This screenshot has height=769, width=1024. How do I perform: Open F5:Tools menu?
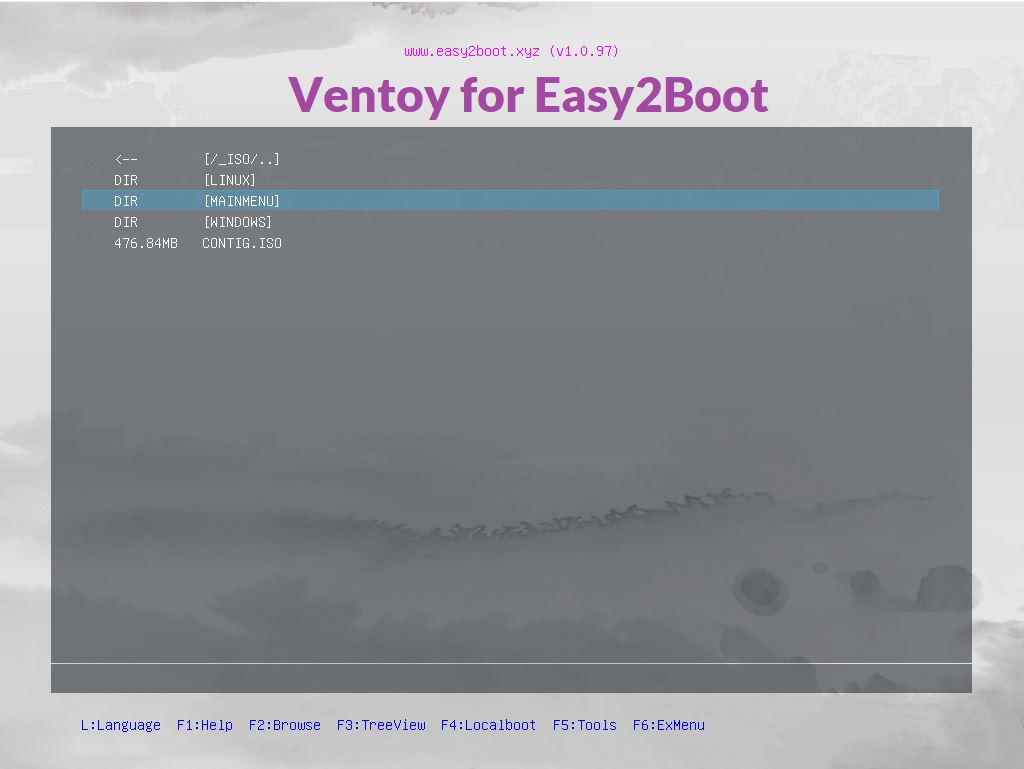pos(584,725)
